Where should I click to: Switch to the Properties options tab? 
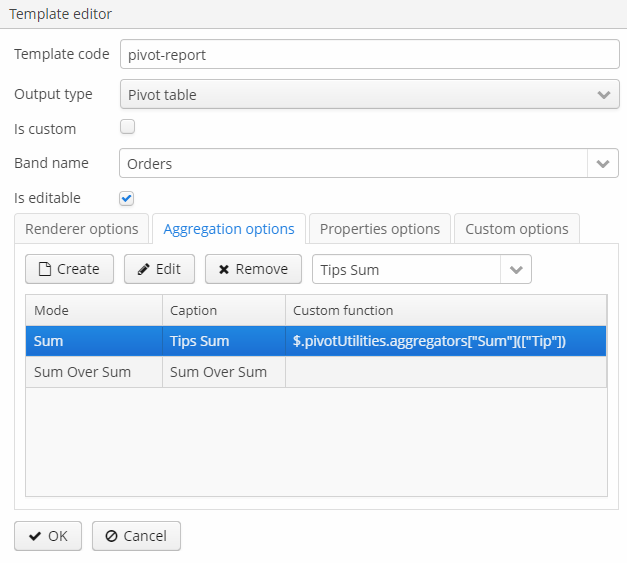(380, 229)
